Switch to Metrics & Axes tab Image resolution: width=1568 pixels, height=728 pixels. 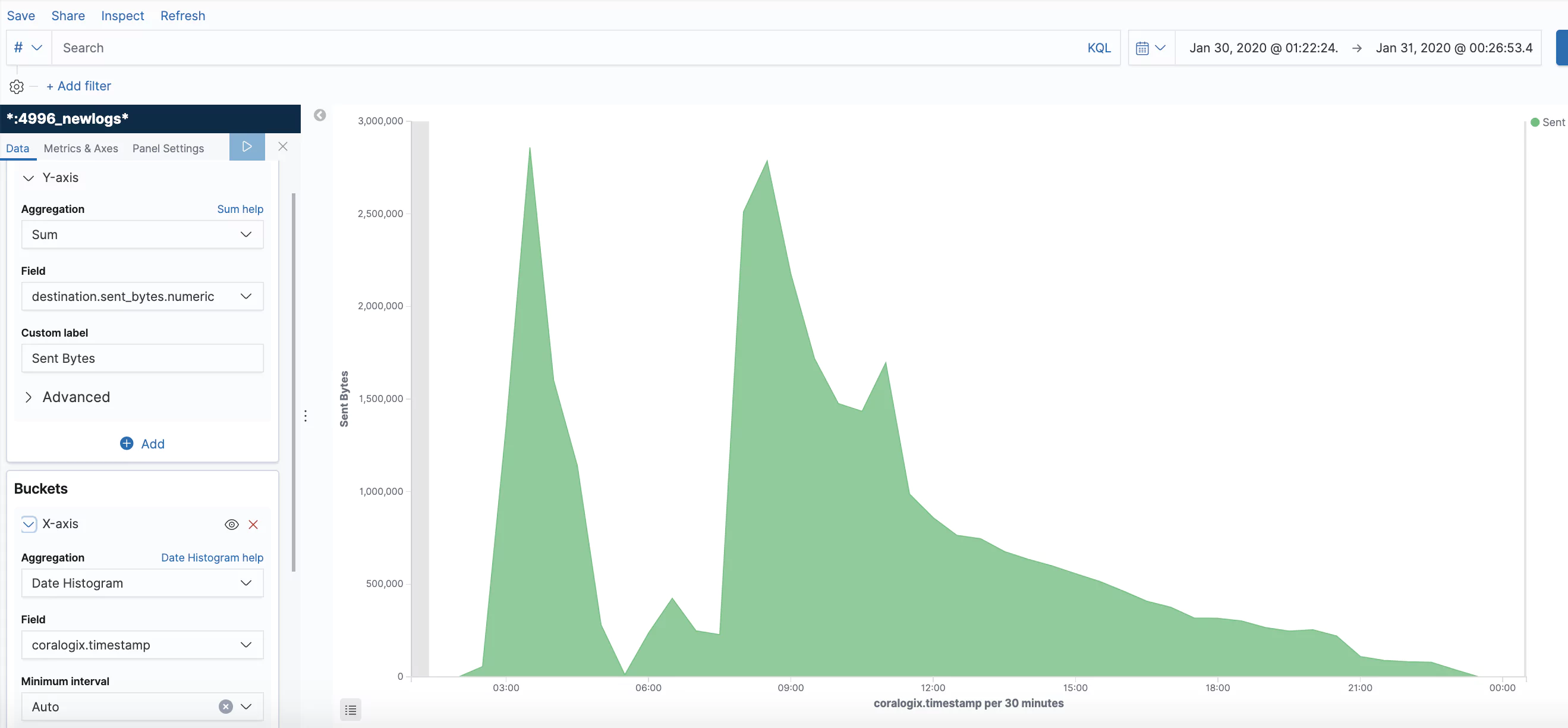pyautogui.click(x=80, y=149)
